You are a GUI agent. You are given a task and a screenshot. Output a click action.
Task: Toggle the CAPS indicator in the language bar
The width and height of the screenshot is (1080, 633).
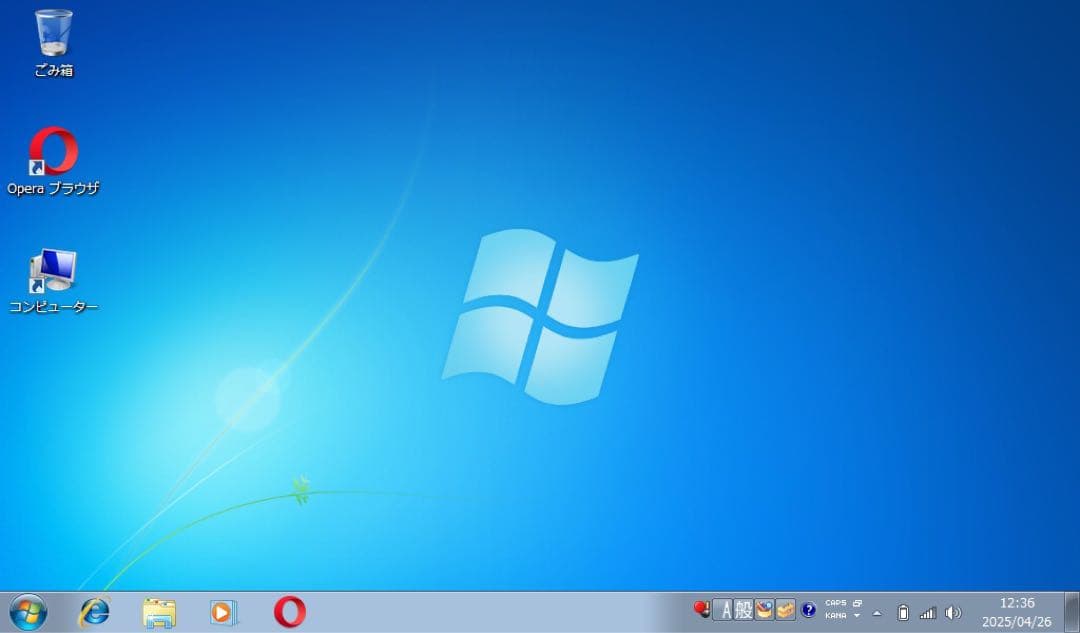(x=836, y=602)
